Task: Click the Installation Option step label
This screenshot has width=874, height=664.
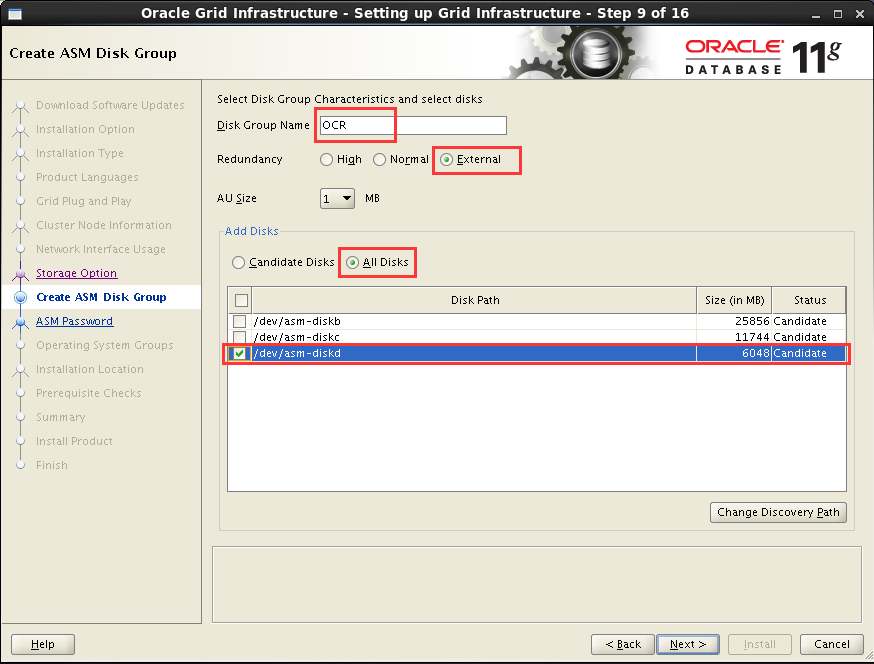Action: coord(85,129)
